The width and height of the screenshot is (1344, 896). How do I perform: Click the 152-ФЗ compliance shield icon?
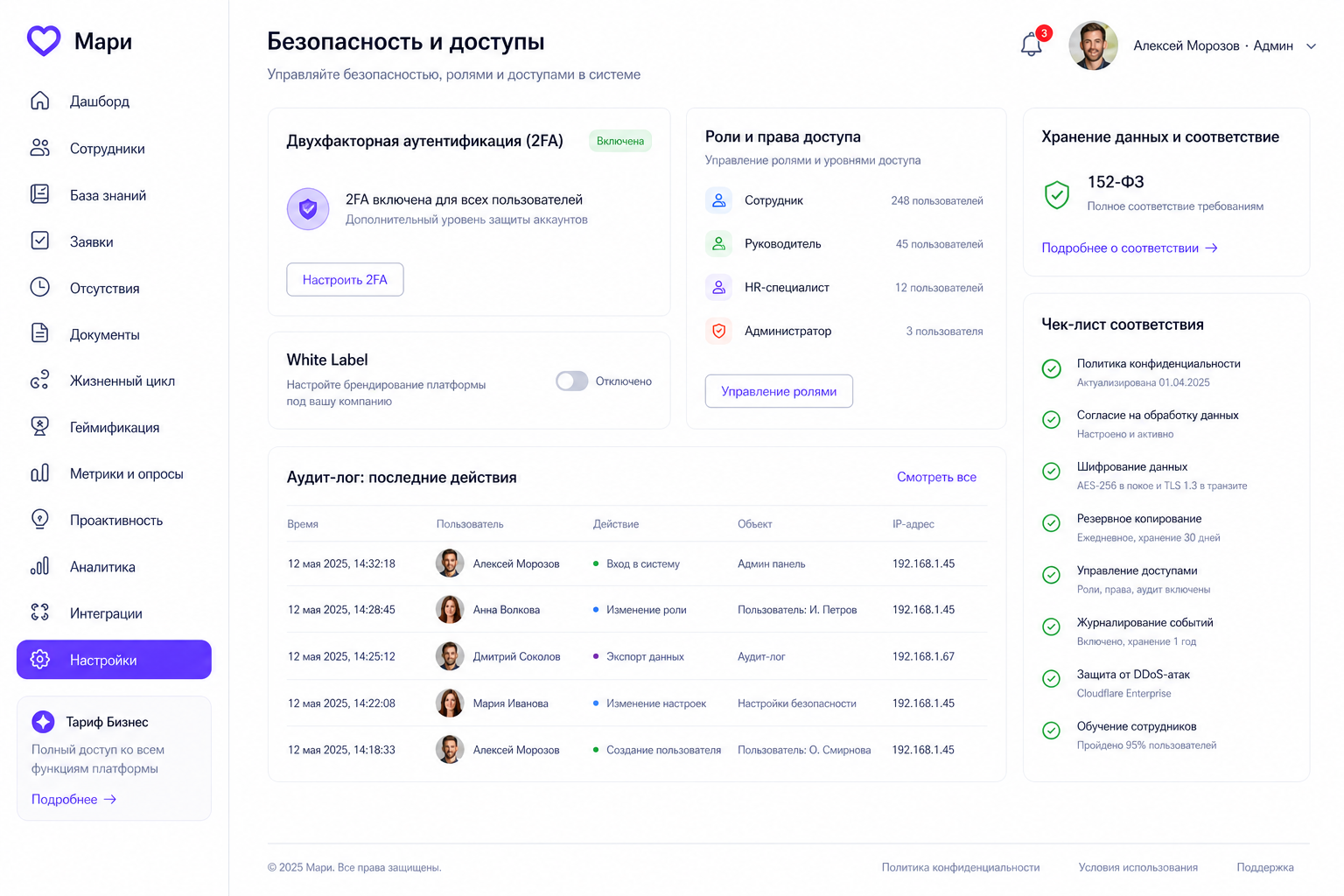pyautogui.click(x=1057, y=193)
